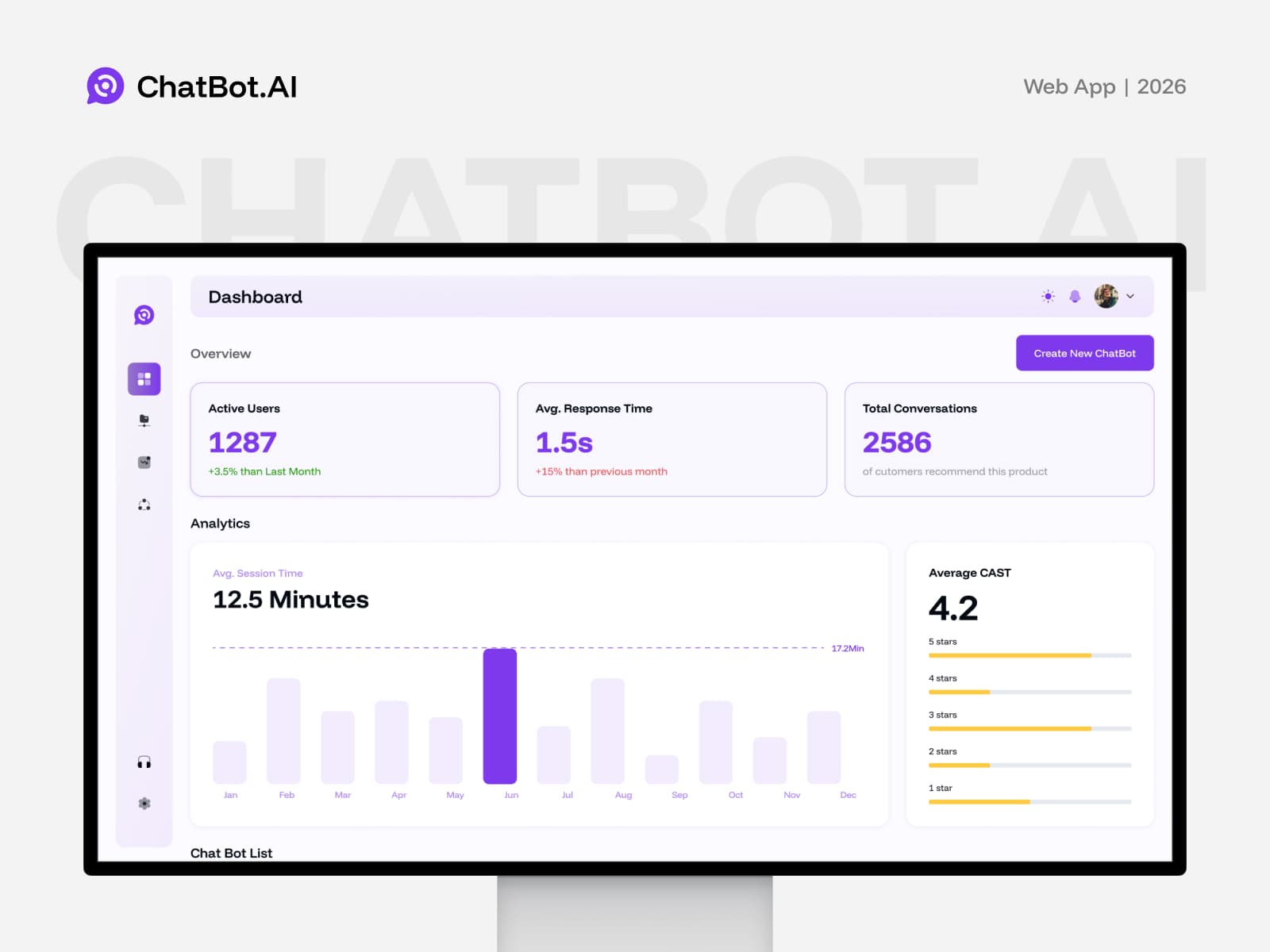Click the 'Web App | 2026' text

[x=1105, y=86]
